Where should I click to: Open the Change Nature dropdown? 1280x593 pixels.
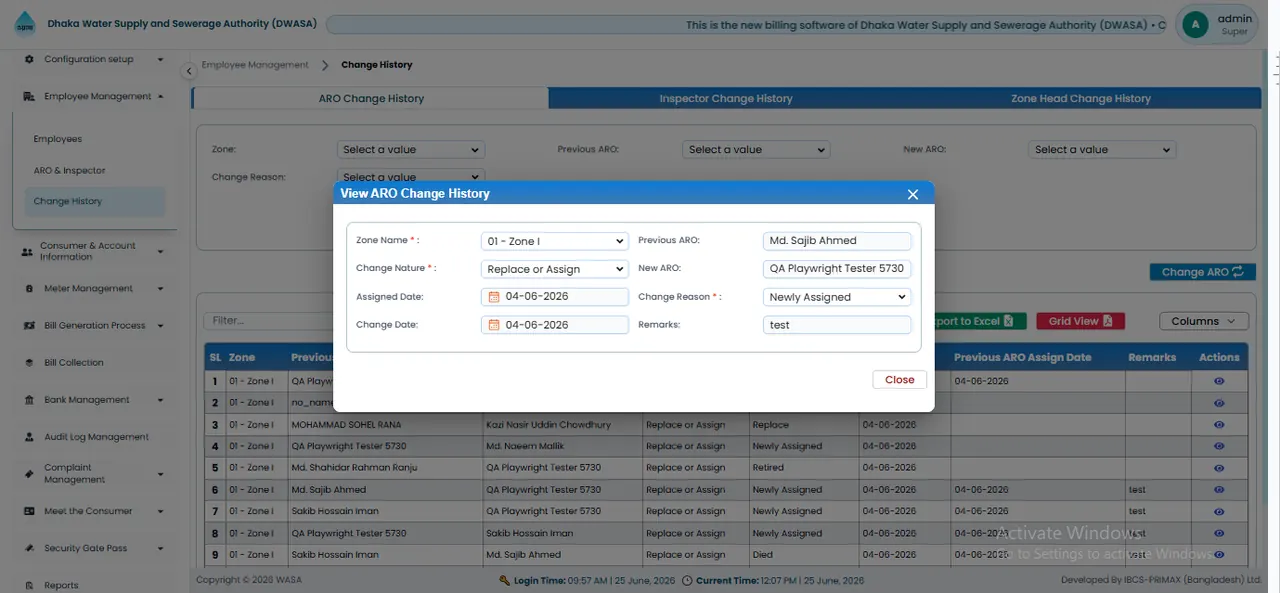coord(554,269)
